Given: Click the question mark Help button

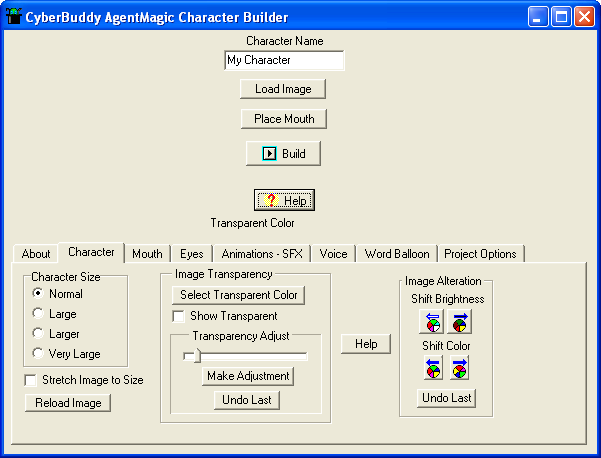Looking at the screenshot, I should tap(284, 200).
